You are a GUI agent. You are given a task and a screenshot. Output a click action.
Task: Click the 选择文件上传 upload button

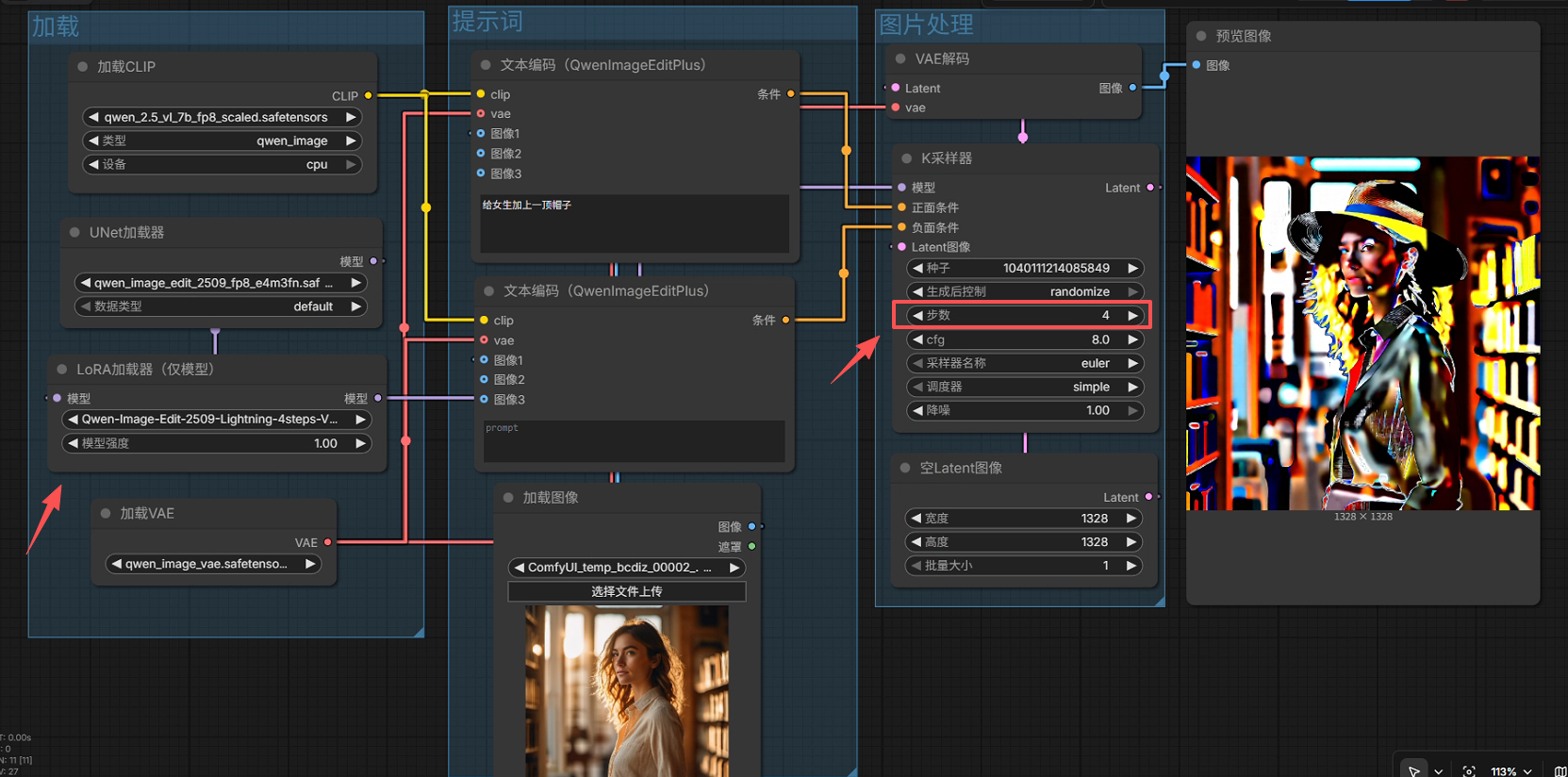click(627, 591)
